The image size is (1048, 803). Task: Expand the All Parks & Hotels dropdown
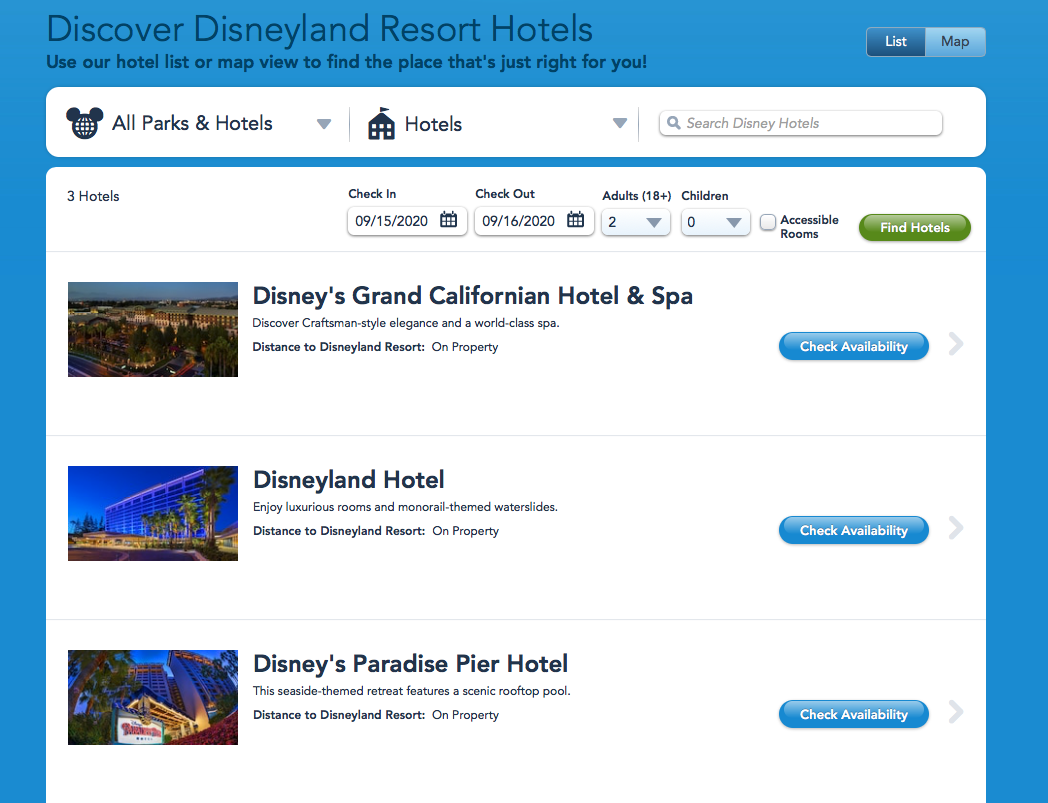(323, 124)
